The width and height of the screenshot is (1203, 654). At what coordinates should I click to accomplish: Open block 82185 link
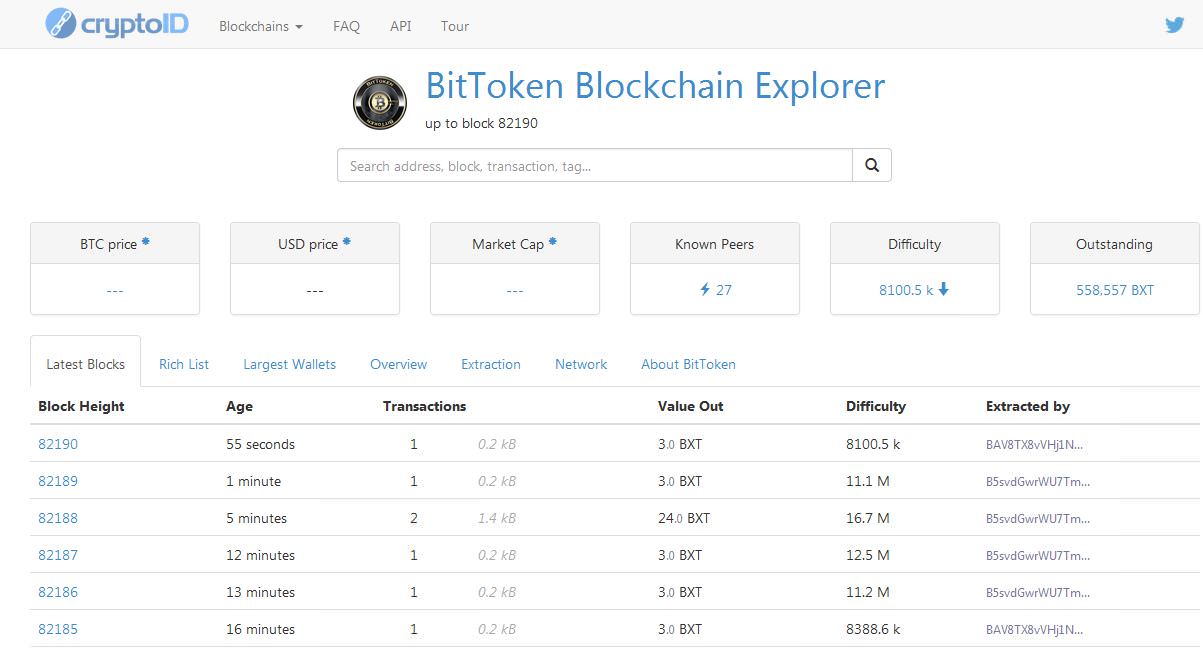(58, 629)
